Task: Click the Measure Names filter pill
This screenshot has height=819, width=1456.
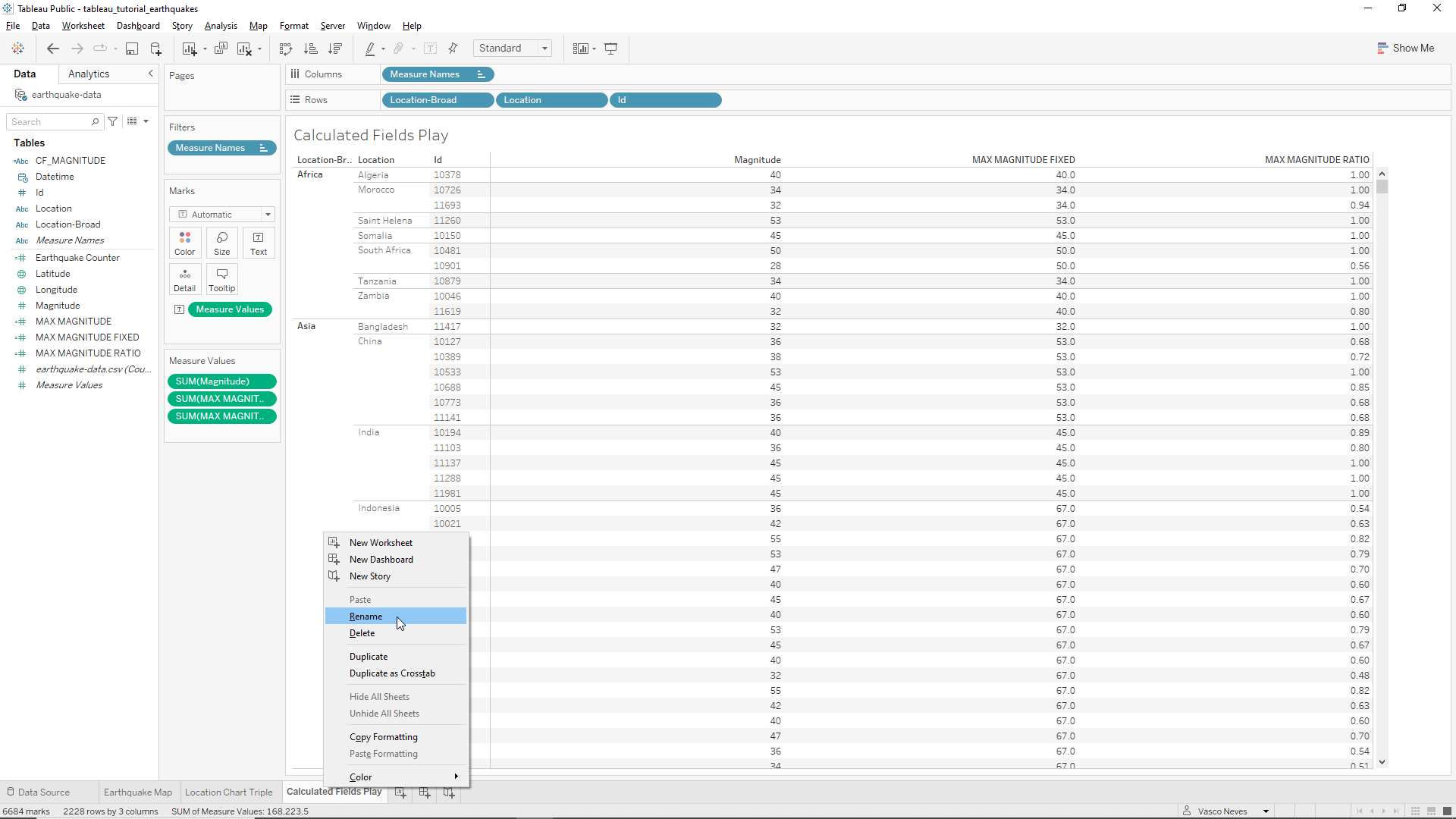Action: point(222,148)
